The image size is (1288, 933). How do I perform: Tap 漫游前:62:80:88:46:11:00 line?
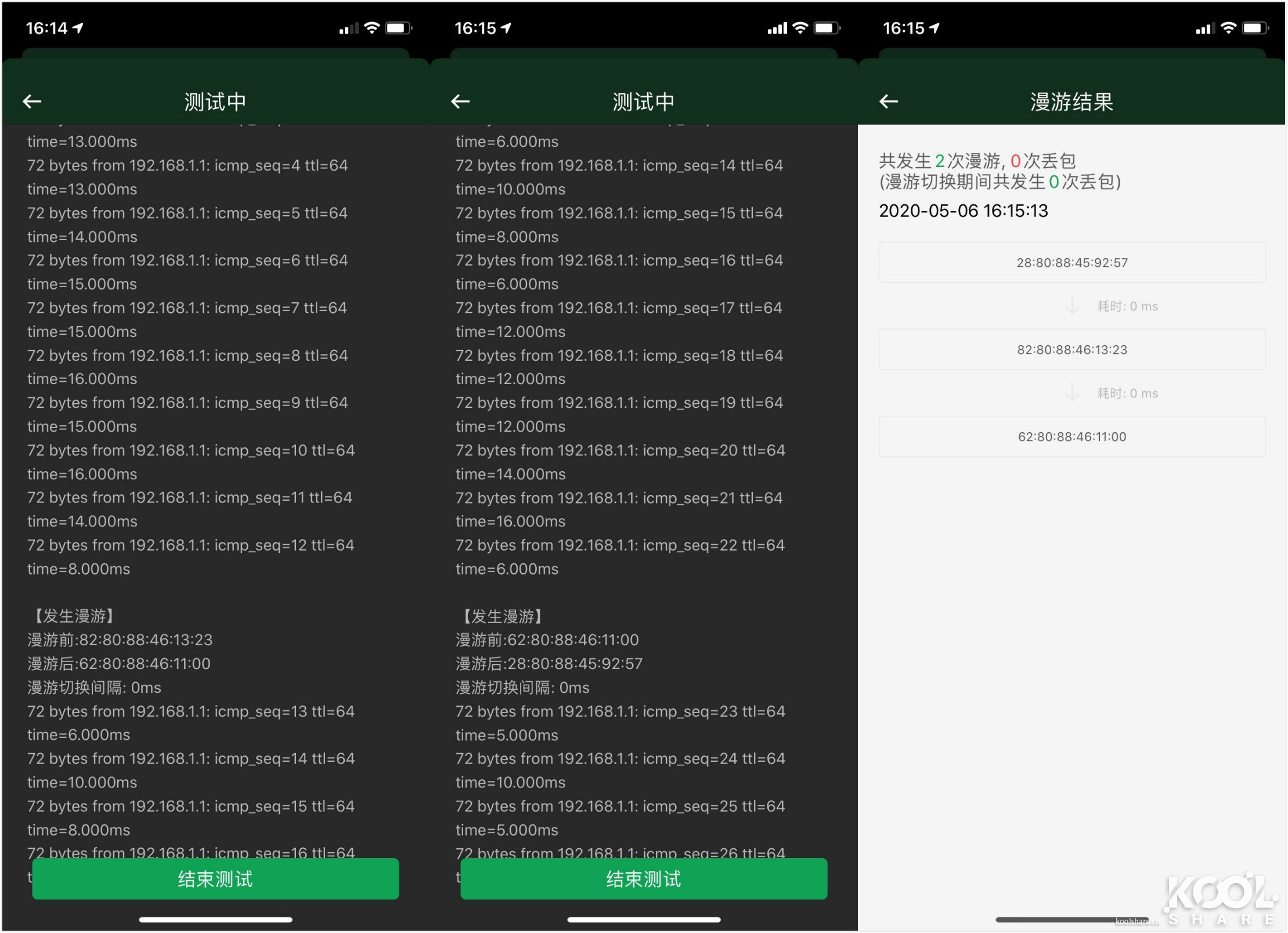point(547,640)
